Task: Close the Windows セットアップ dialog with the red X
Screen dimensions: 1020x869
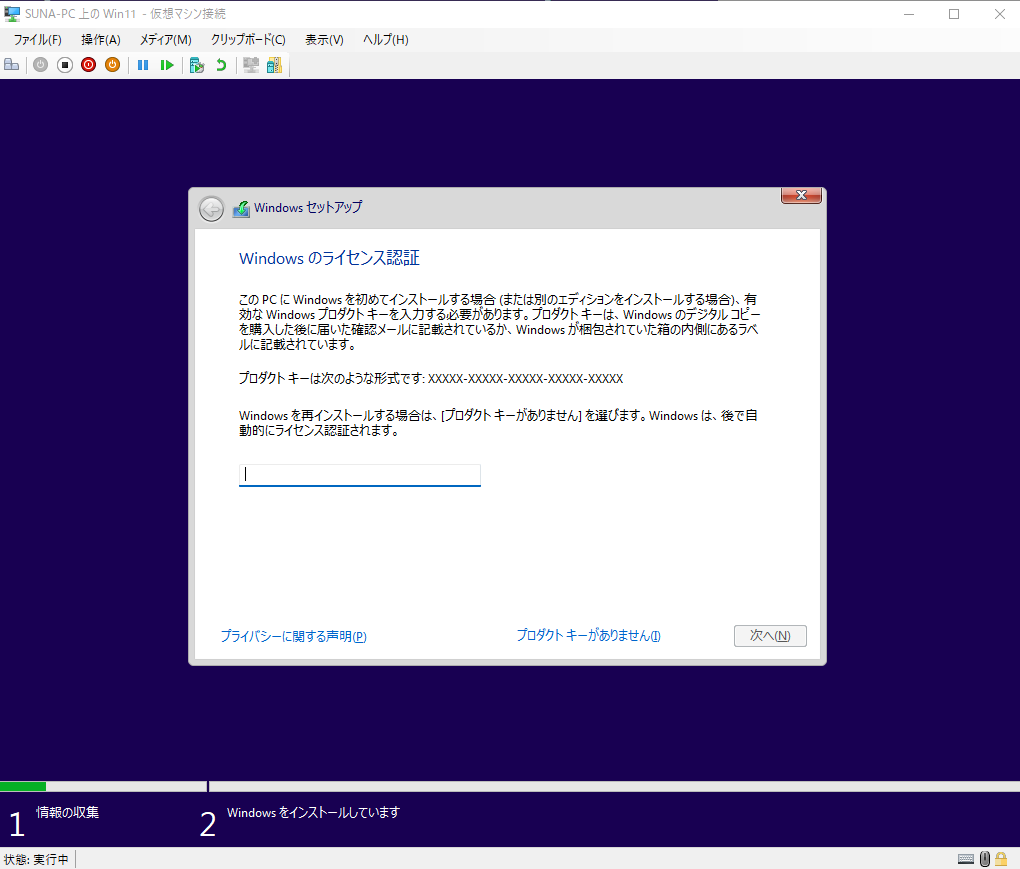Action: [x=801, y=195]
